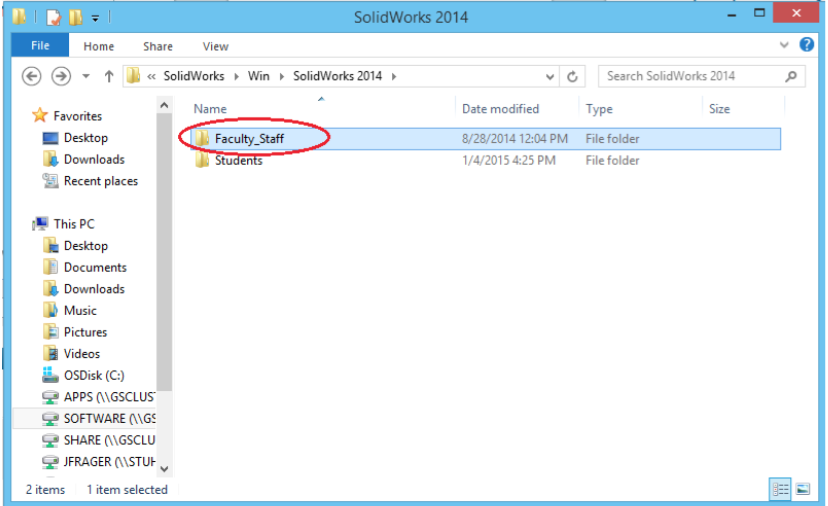Switch to Details view layout icon
Viewport: 828px width, 506px height.
pos(779,489)
